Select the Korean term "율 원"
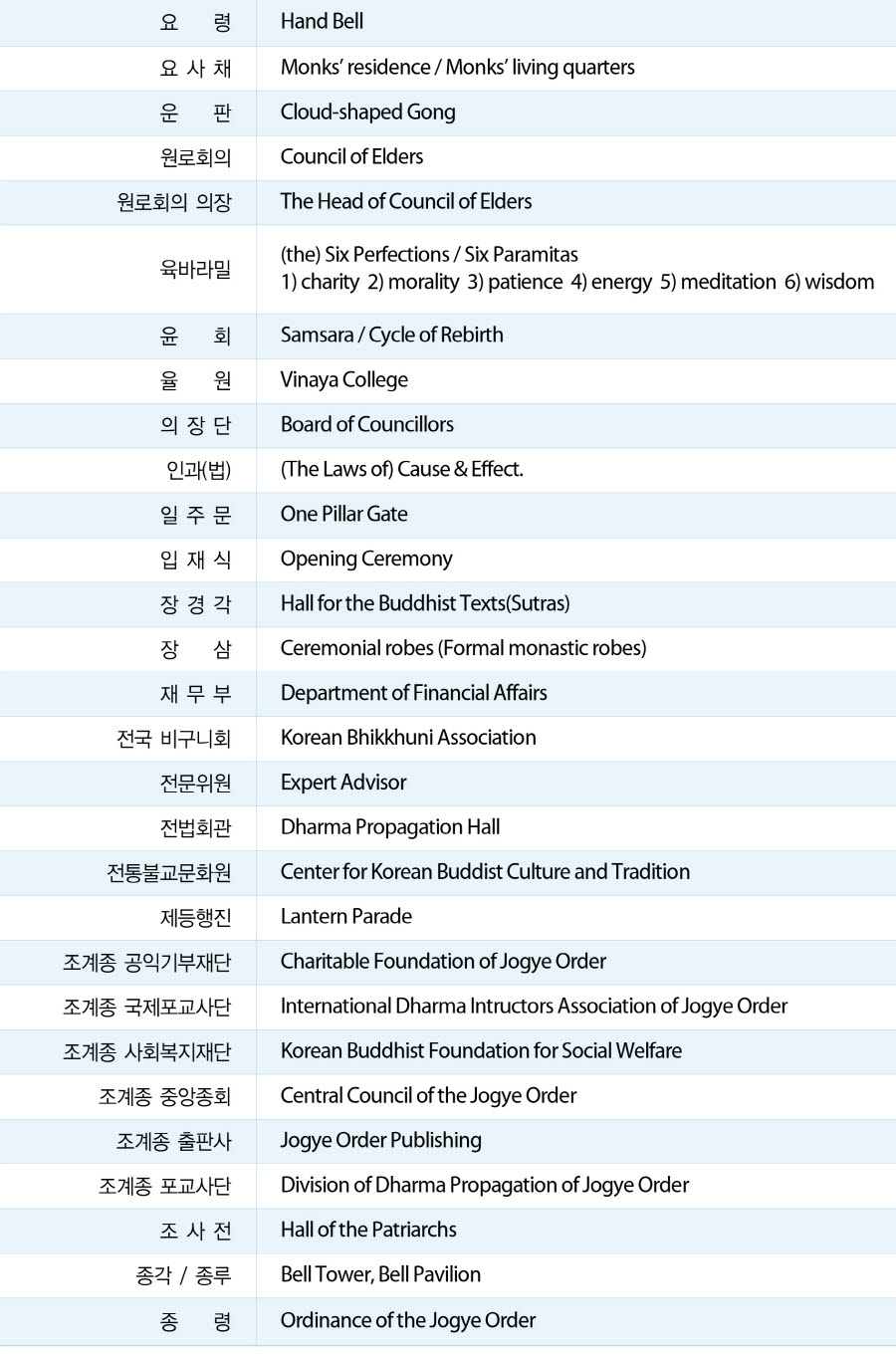This screenshot has height=1354, width=896. pyautogui.click(x=196, y=380)
